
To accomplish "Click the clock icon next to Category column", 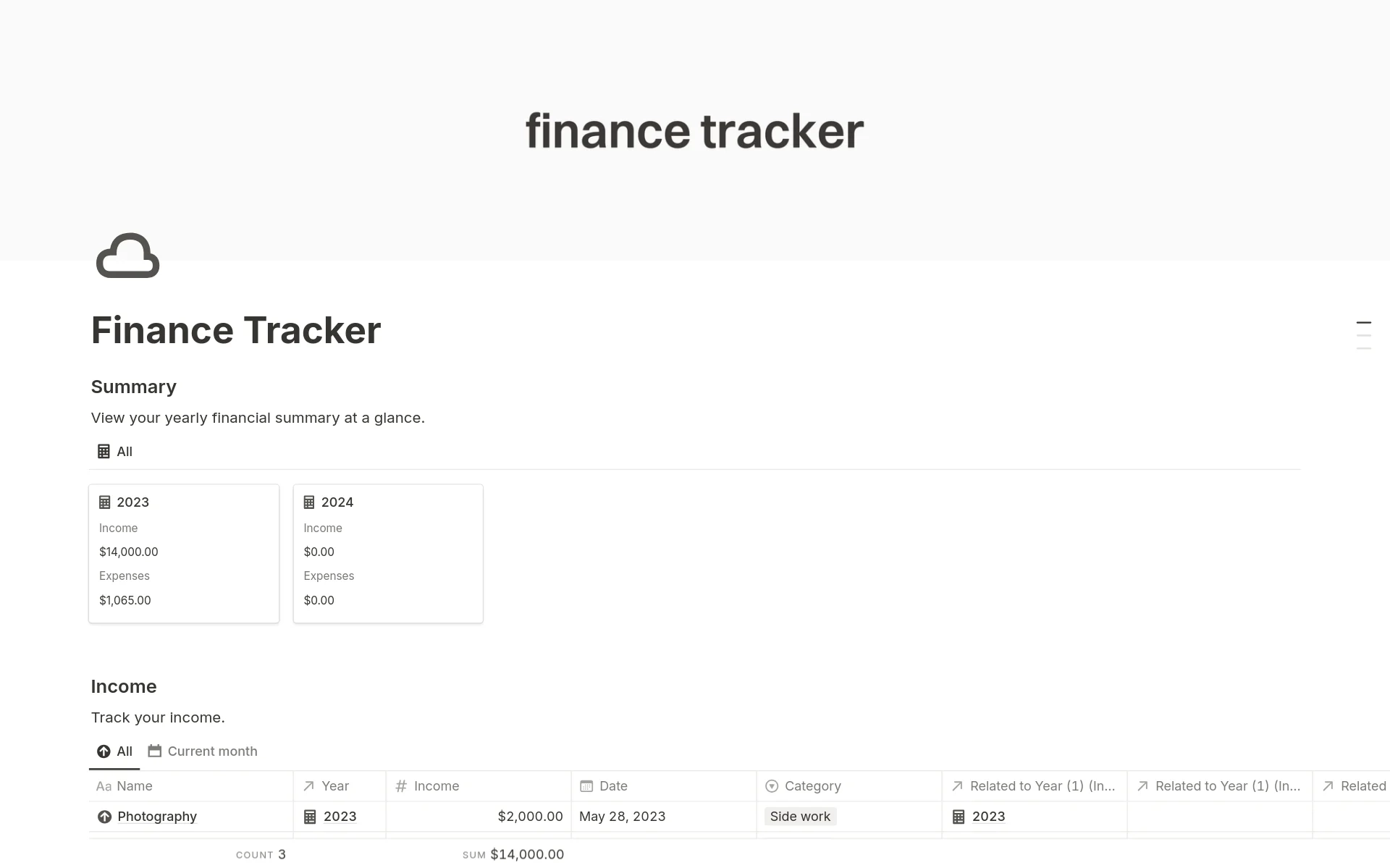I will (775, 786).
